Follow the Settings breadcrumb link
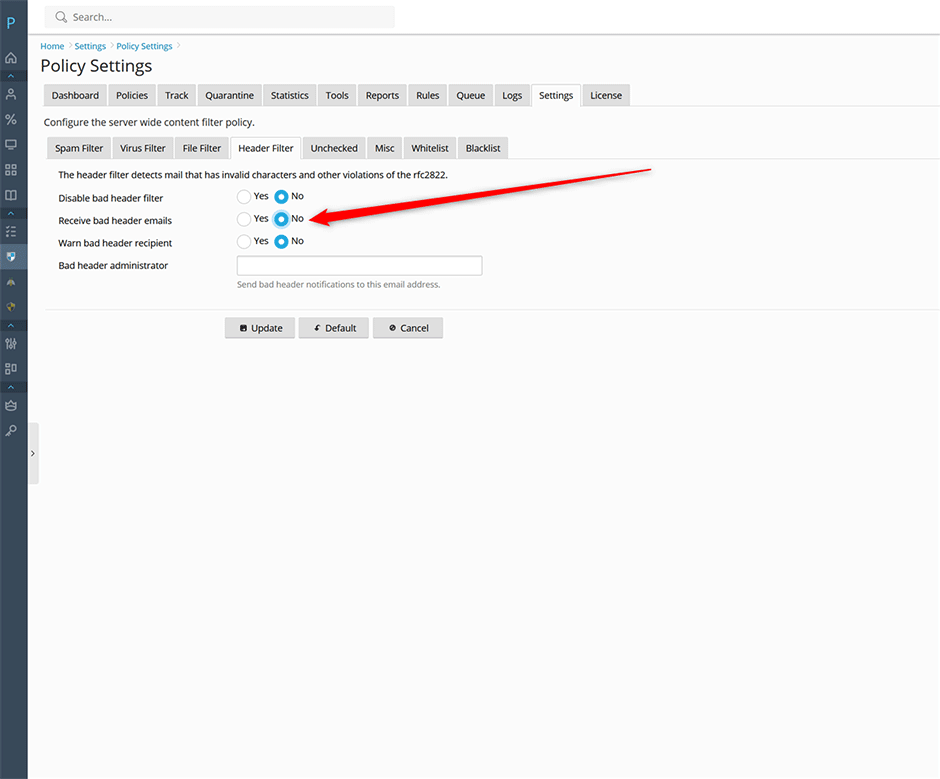The height and width of the screenshot is (779, 940). coord(90,46)
